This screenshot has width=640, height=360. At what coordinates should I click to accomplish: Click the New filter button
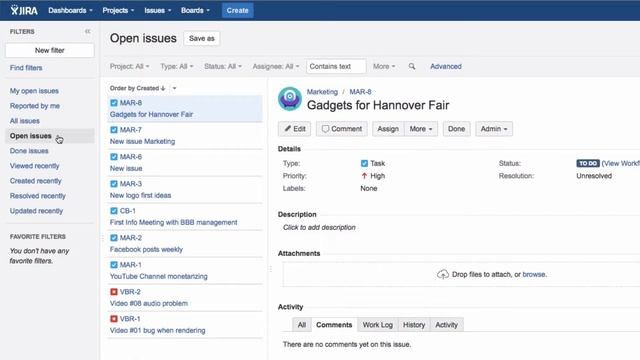49,50
